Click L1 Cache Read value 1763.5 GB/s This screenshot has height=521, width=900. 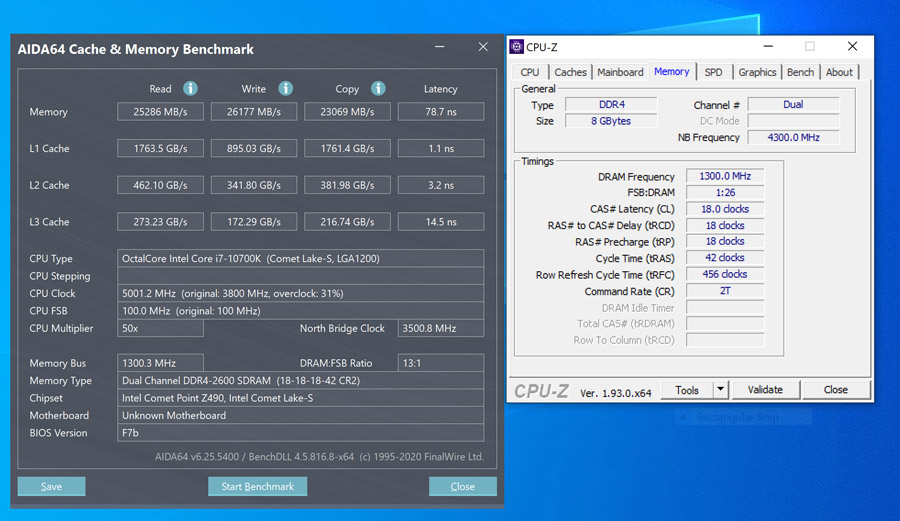[x=160, y=149]
